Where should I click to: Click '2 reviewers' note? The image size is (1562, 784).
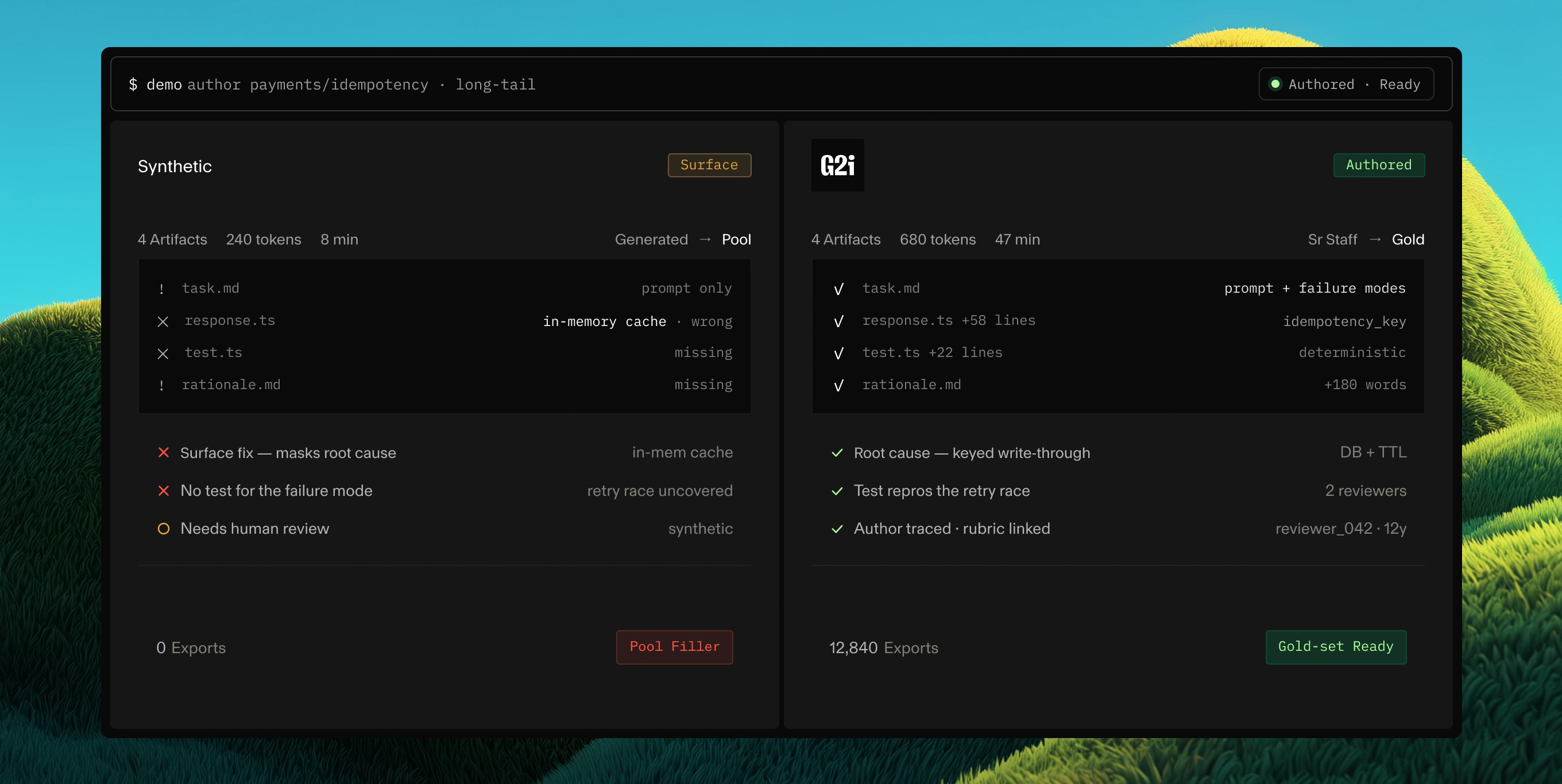click(x=1366, y=491)
